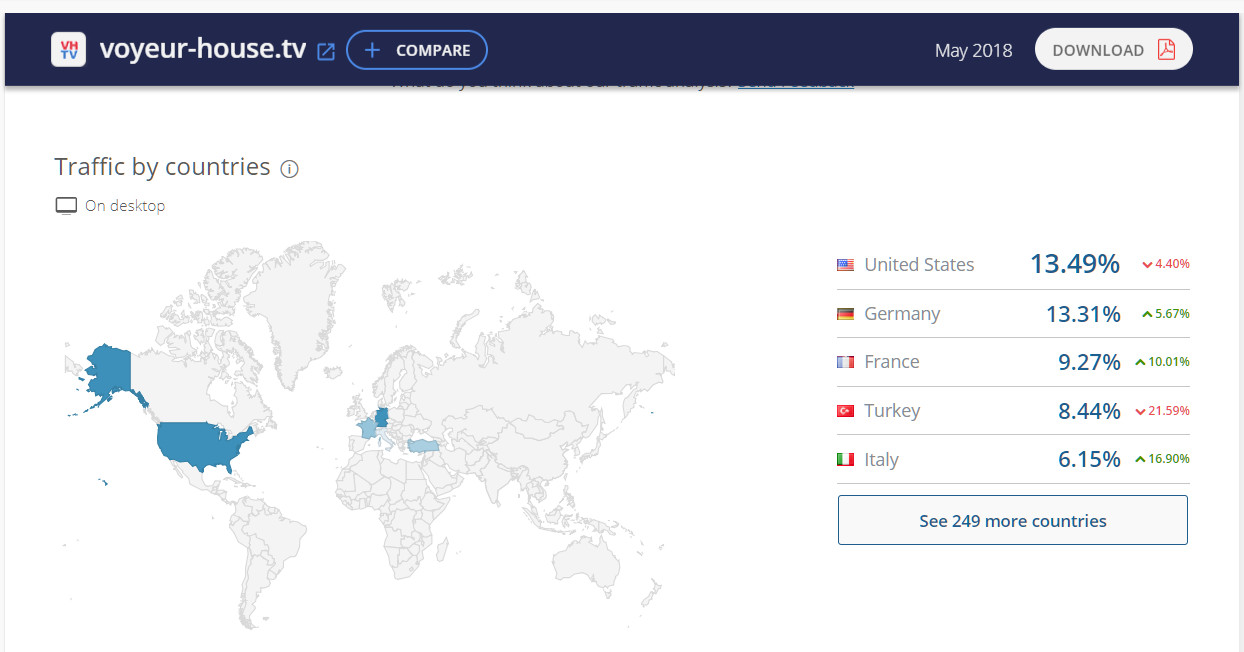
Task: Click See 249 more countries button
Action: coord(1012,520)
